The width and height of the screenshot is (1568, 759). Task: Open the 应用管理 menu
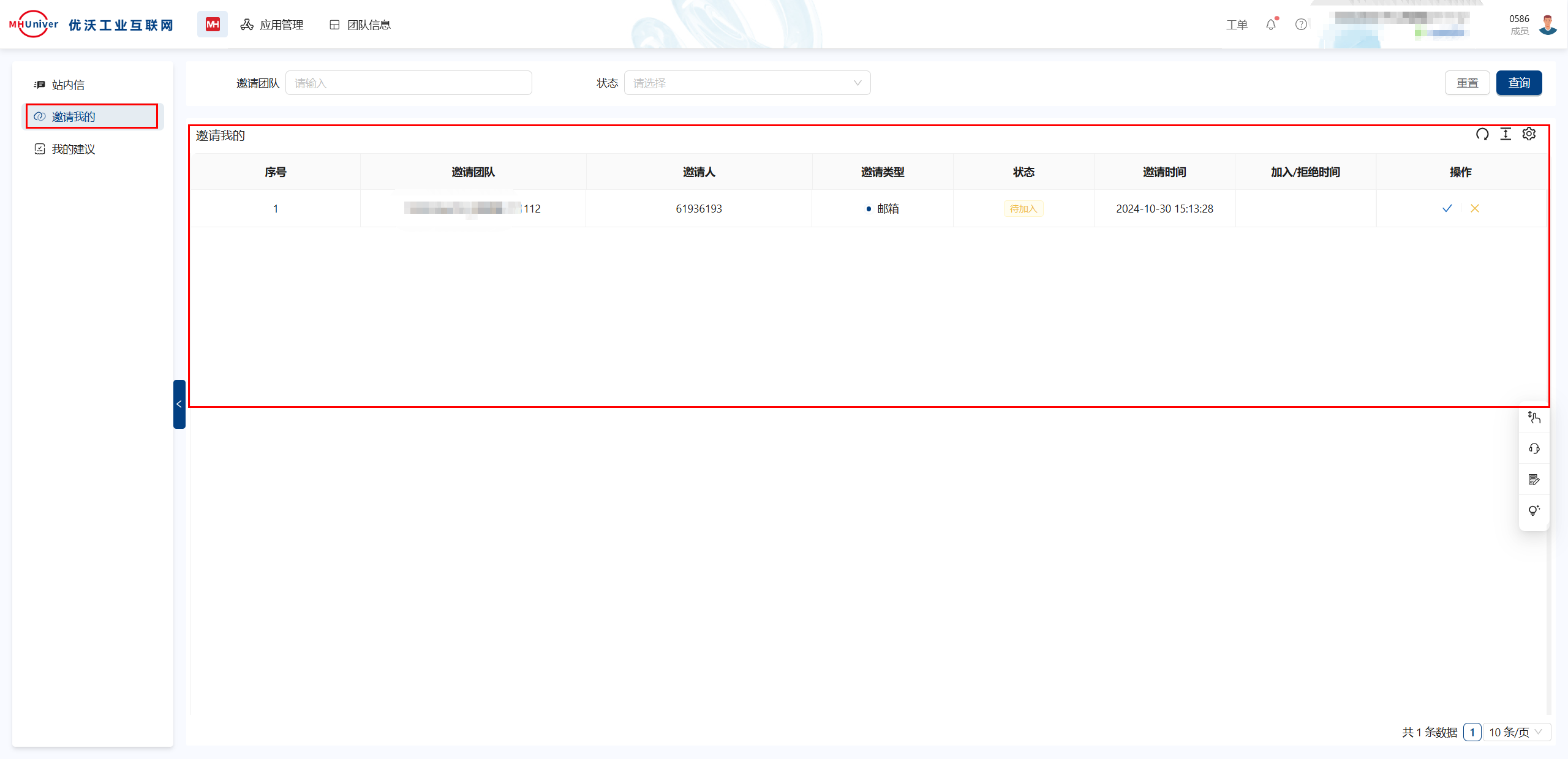273,25
